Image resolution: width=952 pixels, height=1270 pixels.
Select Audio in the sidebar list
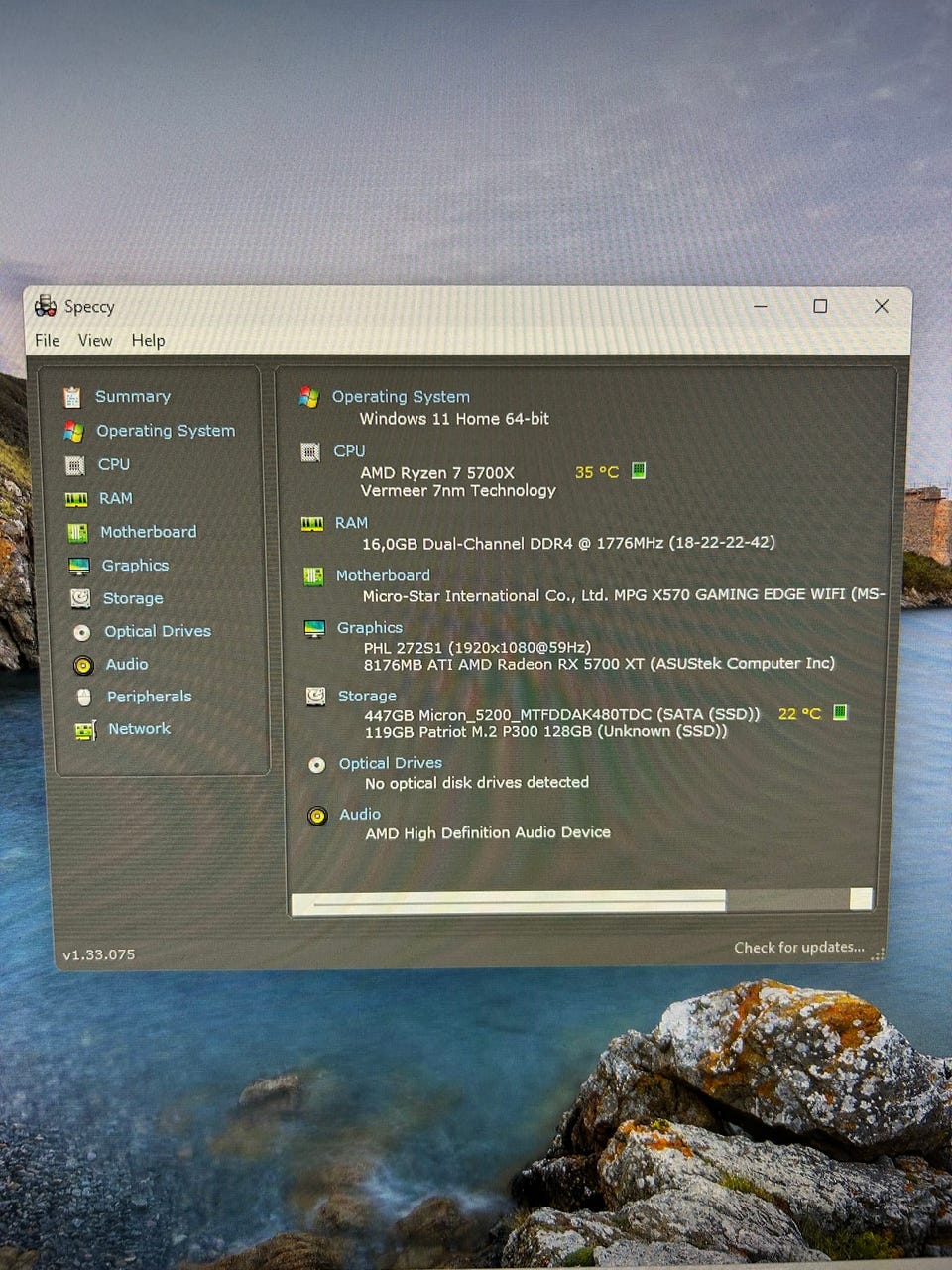[127, 664]
